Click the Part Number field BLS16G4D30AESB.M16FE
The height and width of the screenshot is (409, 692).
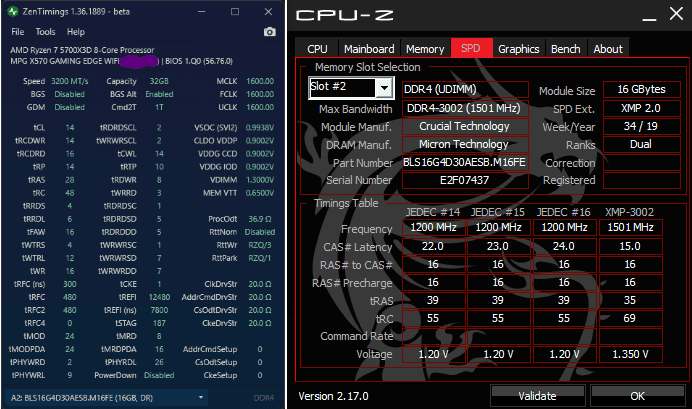click(465, 162)
